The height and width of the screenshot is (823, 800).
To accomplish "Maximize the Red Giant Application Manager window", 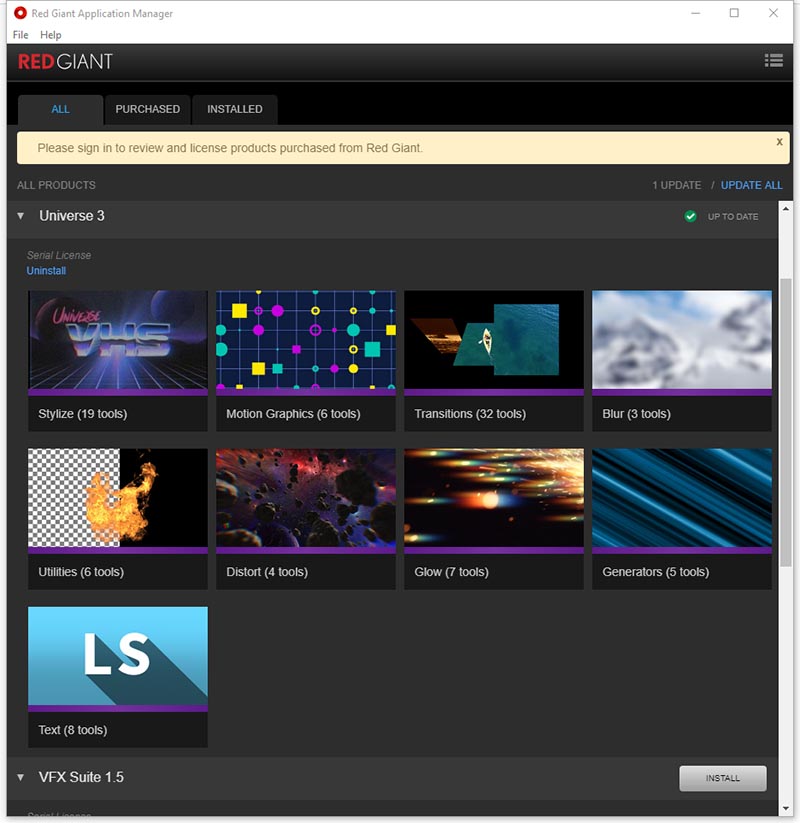I will (x=734, y=13).
